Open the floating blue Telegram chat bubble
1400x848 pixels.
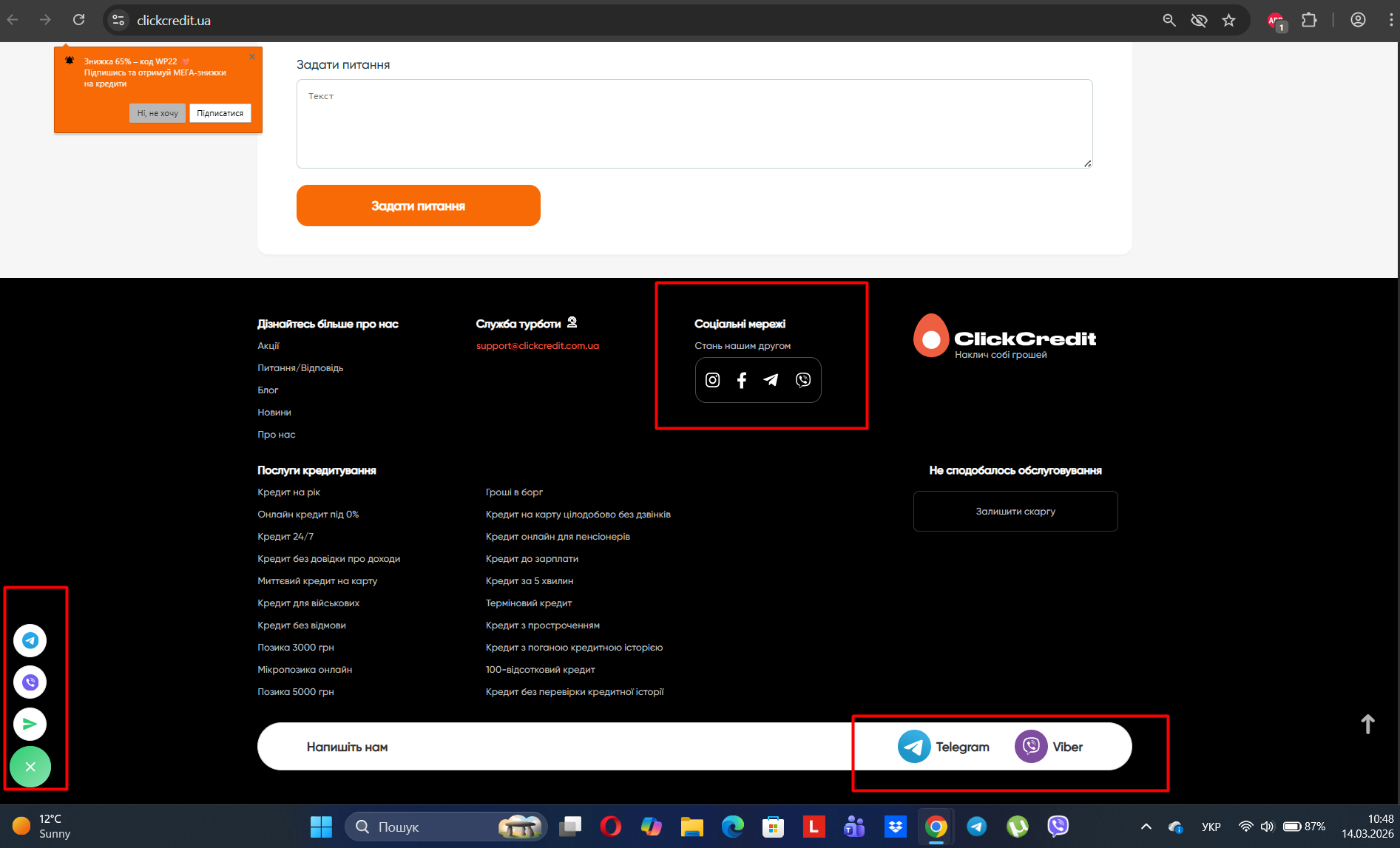coord(30,640)
